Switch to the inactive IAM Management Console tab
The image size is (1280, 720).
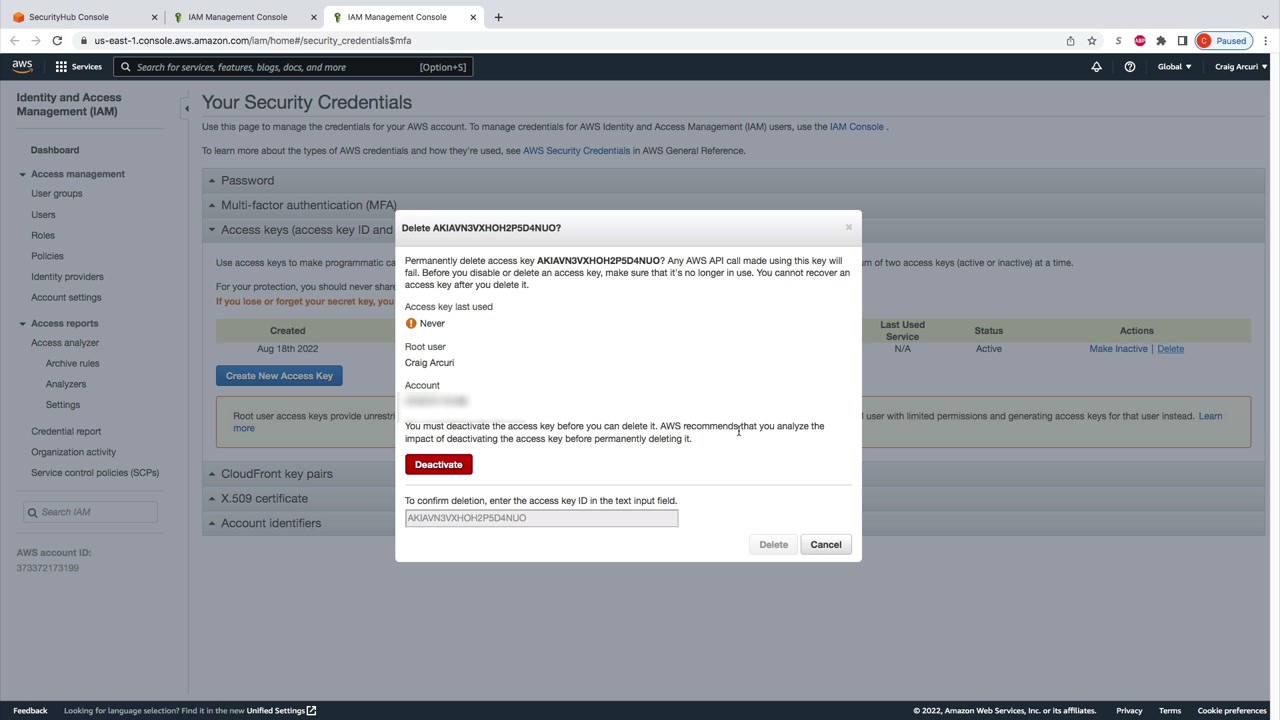tap(243, 17)
